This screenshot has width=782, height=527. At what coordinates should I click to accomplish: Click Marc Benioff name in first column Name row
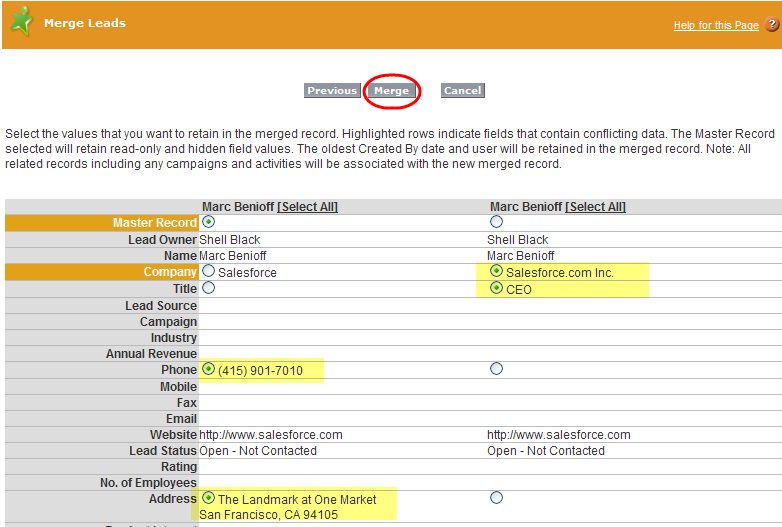[232, 256]
